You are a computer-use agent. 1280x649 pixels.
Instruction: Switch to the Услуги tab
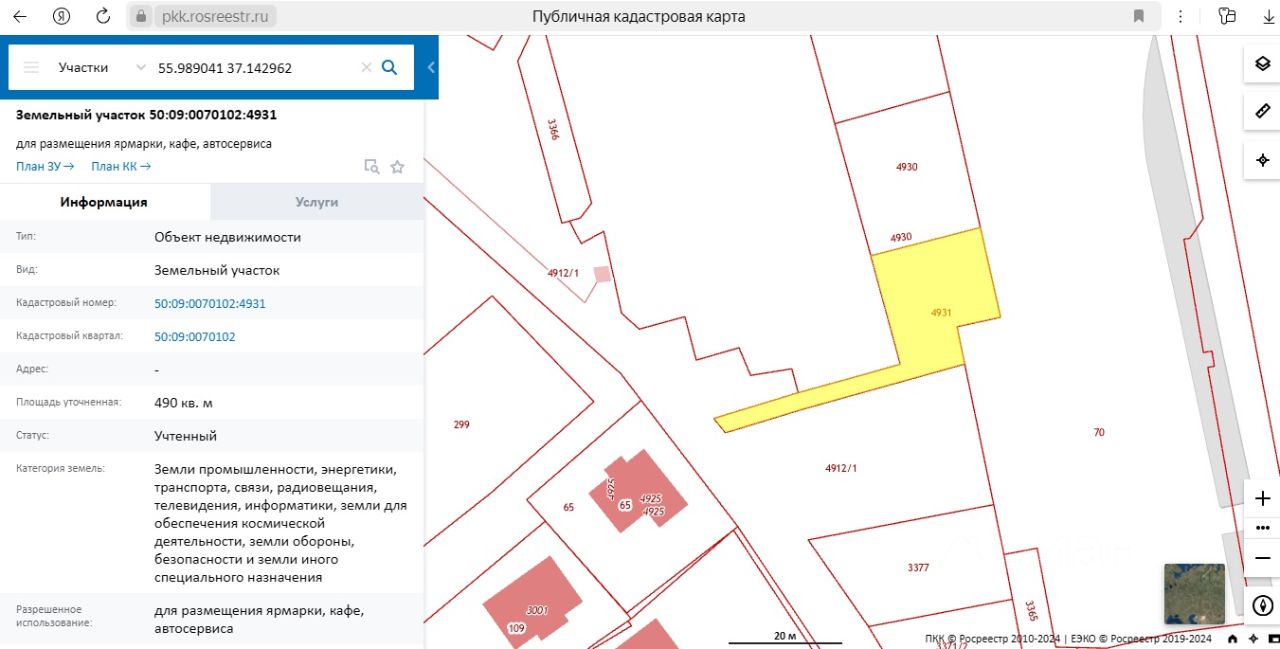tap(317, 202)
